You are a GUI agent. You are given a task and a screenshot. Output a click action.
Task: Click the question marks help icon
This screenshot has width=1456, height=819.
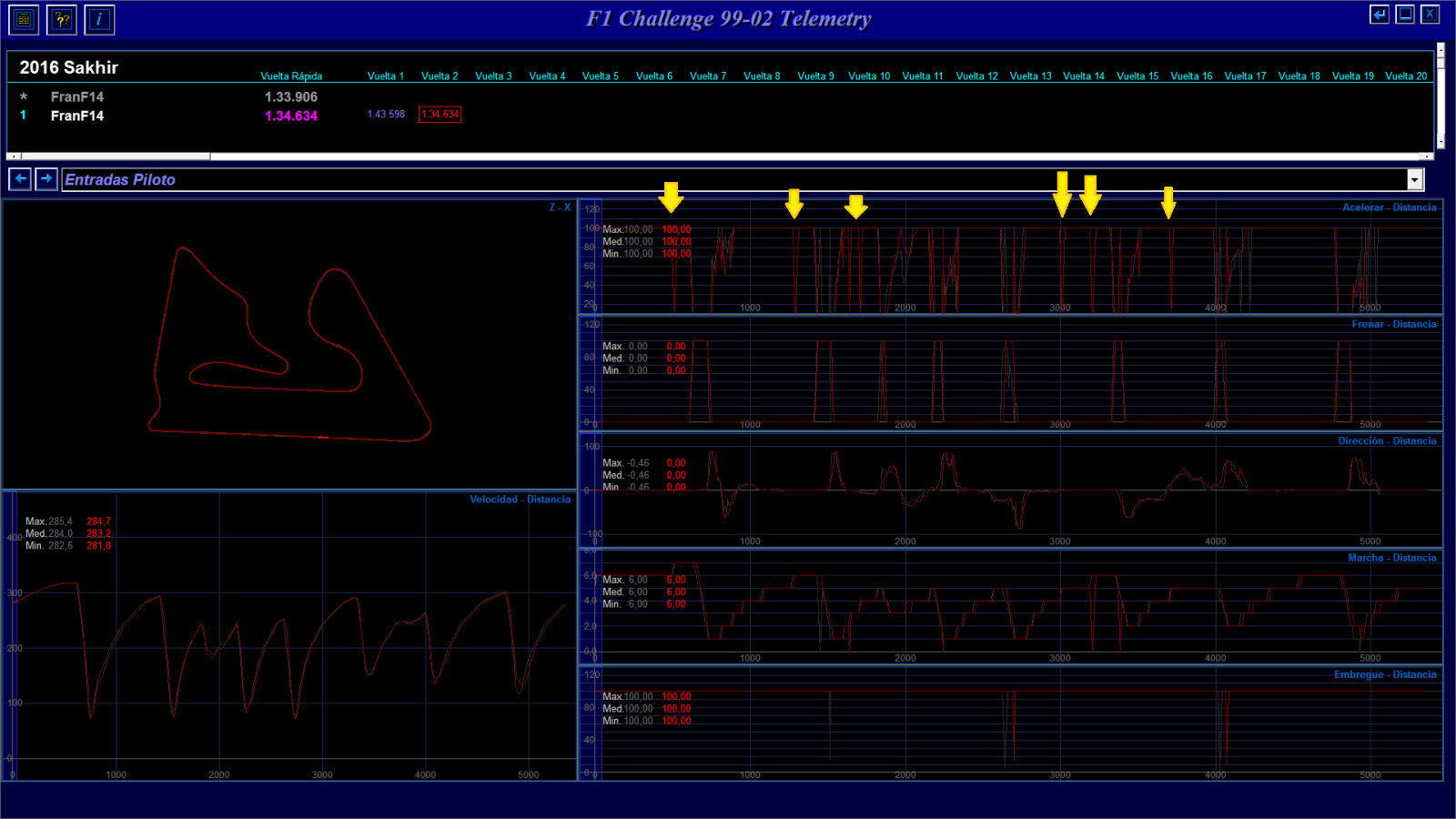pos(62,19)
